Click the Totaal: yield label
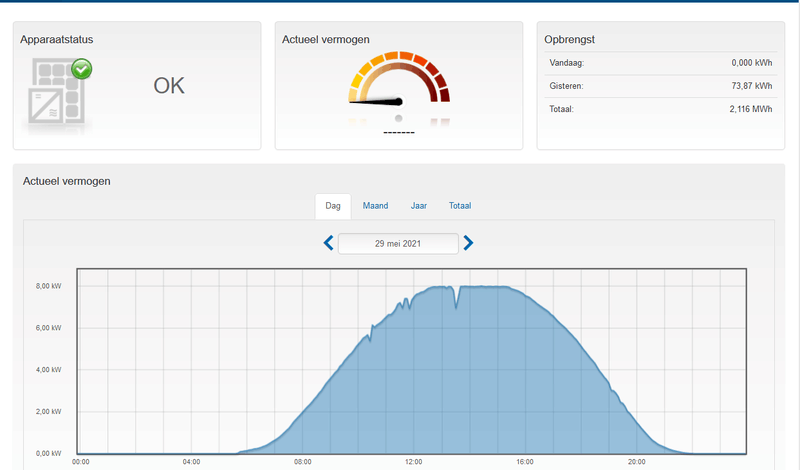This screenshot has width=800, height=470. pos(561,109)
